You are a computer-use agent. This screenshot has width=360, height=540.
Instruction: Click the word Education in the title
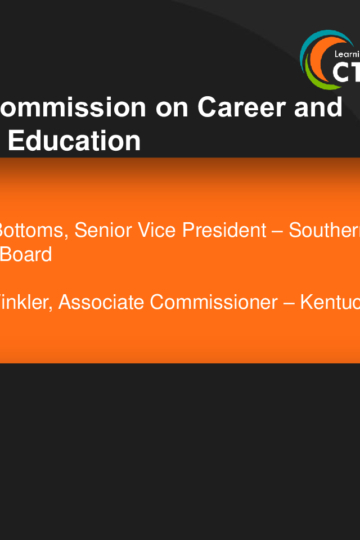coord(74,141)
